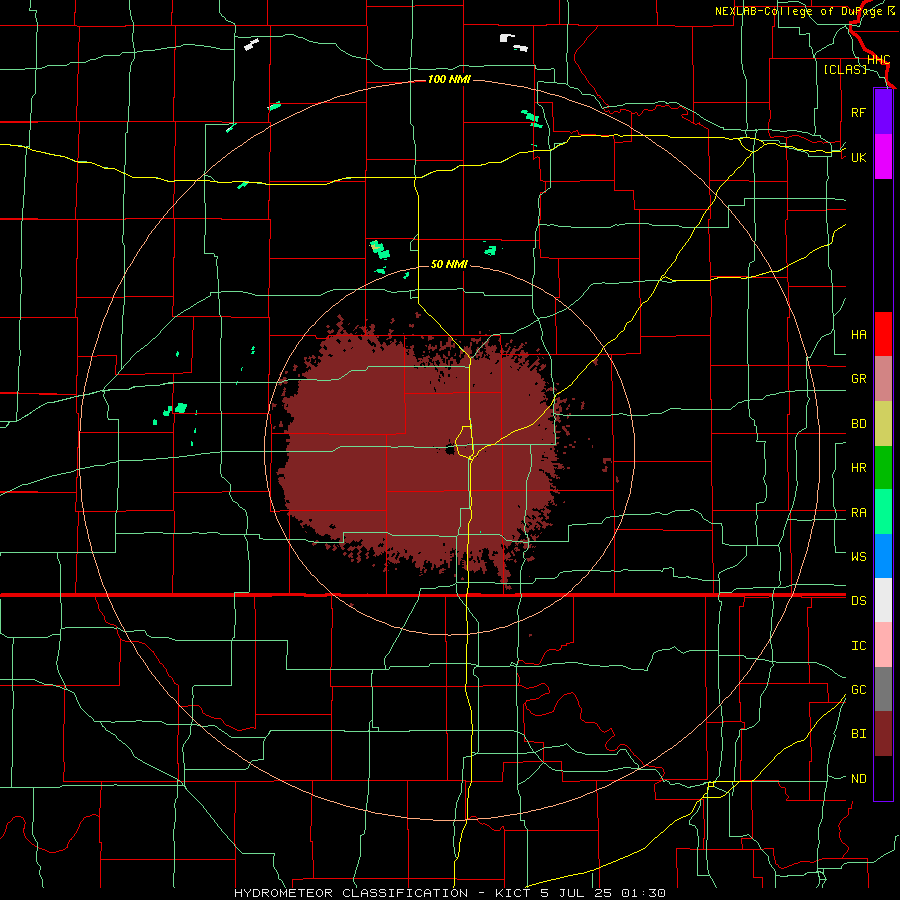The image size is (900, 900).
Task: Click the 50 NMI range ring label
Action: 449,264
